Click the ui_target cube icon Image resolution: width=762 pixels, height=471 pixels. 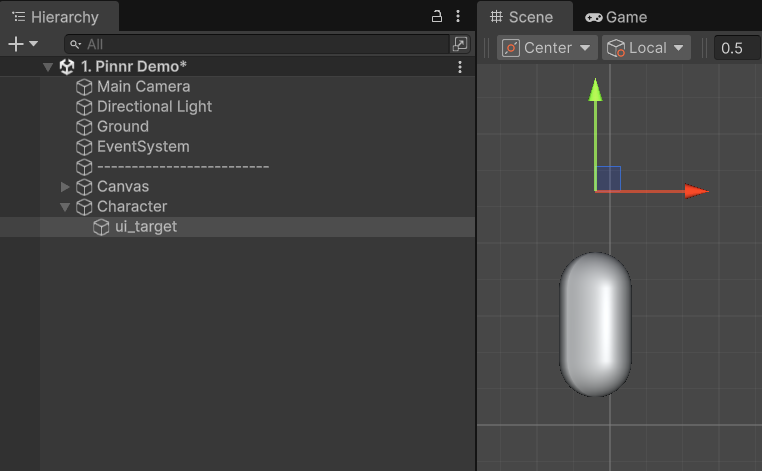point(102,227)
